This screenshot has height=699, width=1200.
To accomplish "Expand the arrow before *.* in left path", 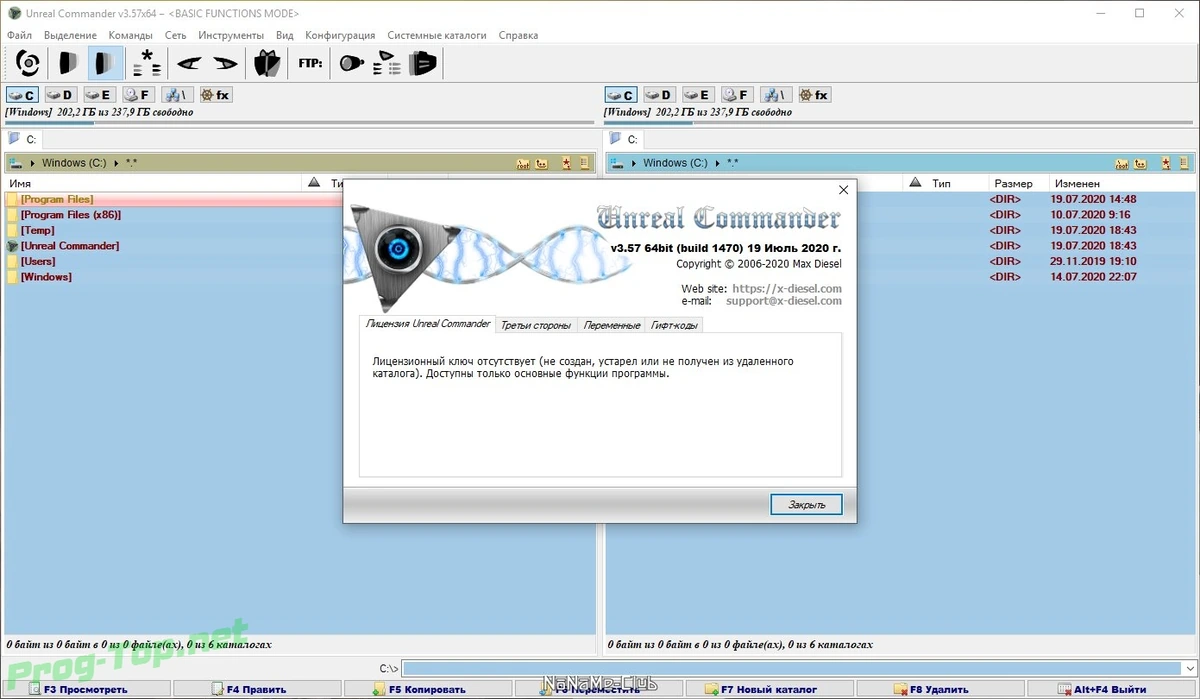I will 116,163.
